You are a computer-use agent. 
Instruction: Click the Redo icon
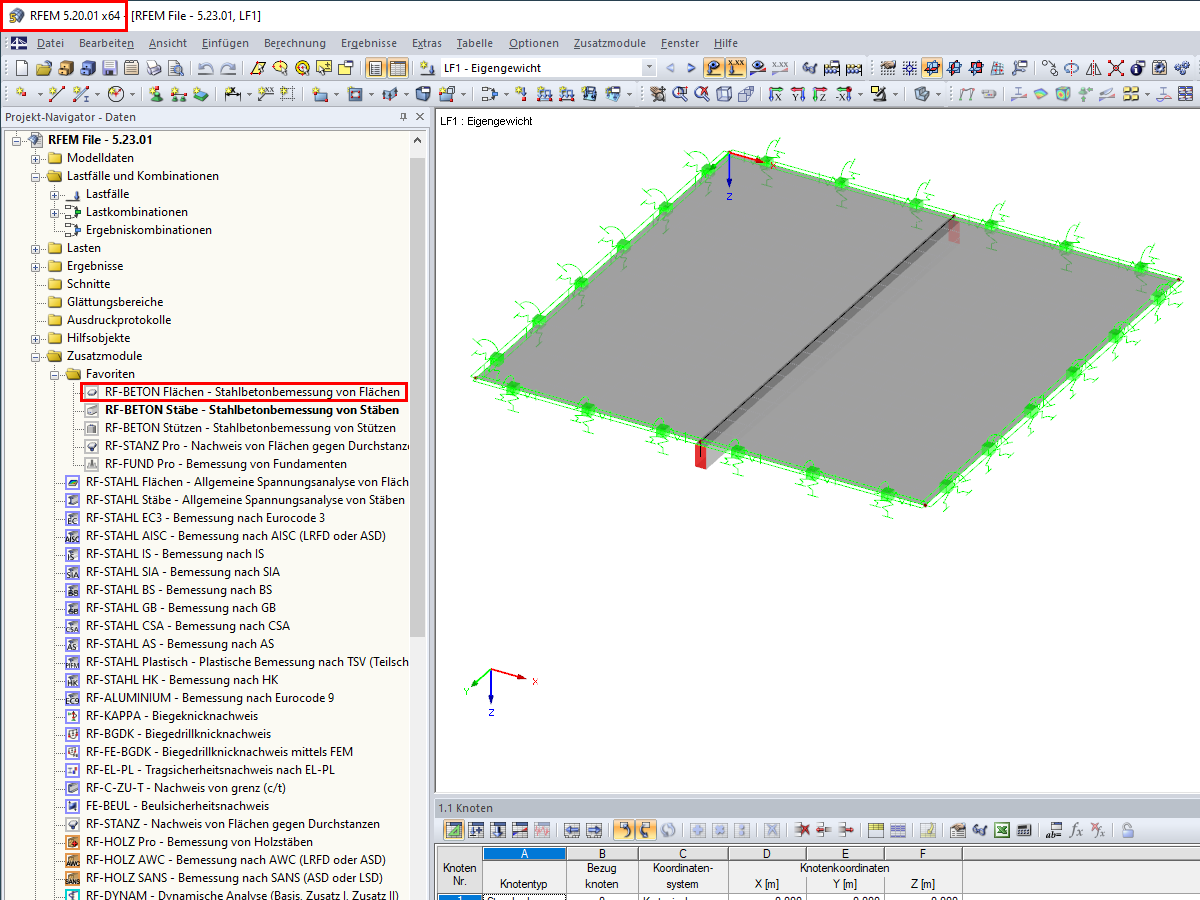(x=227, y=68)
